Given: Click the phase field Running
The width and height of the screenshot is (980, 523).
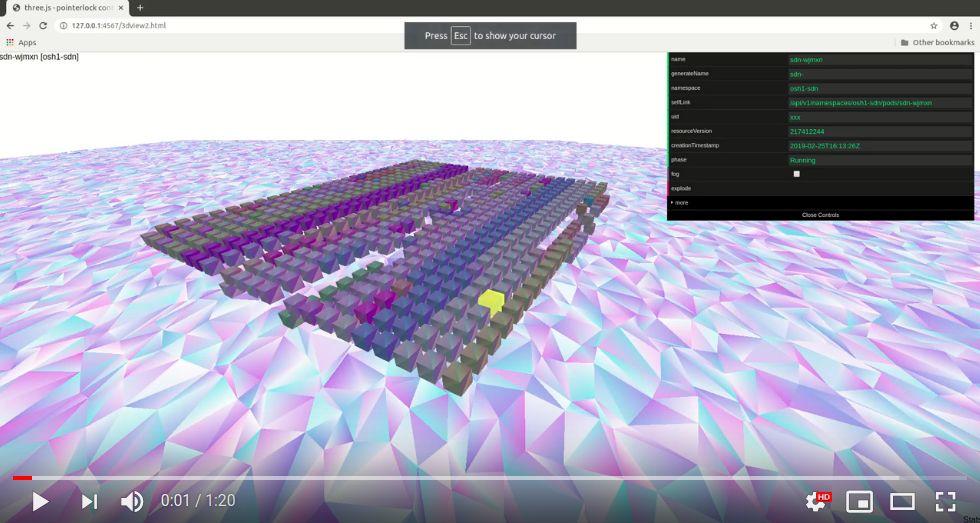Looking at the screenshot, I should tap(880, 160).
